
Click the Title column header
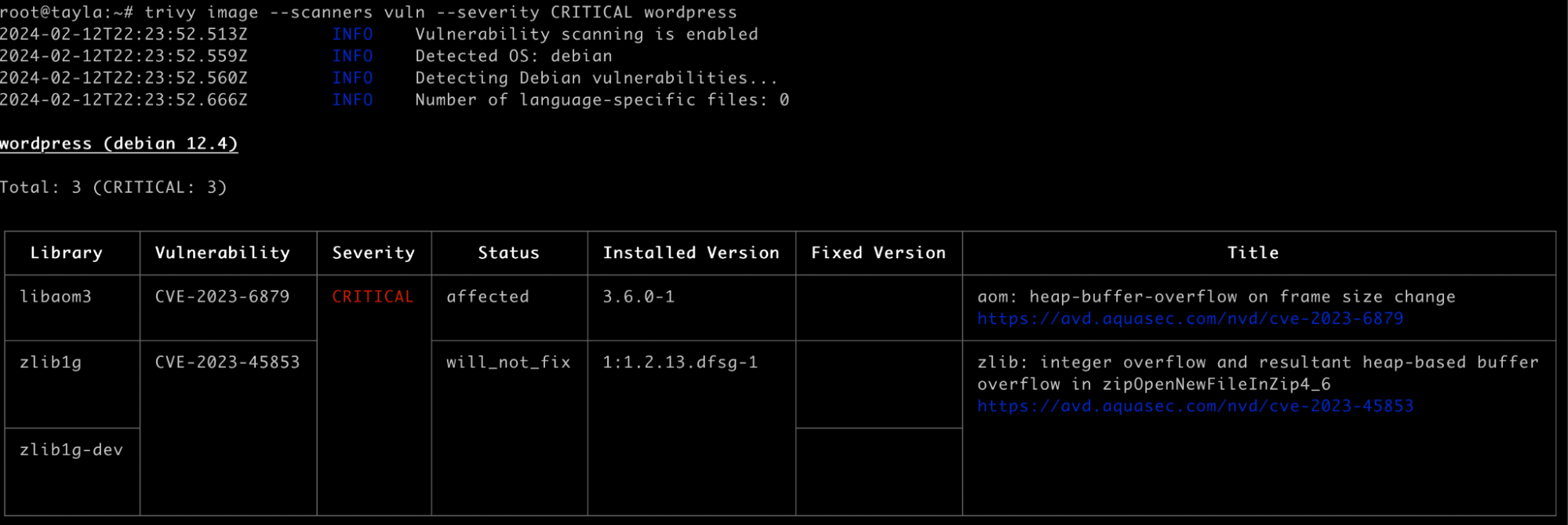click(x=1253, y=253)
